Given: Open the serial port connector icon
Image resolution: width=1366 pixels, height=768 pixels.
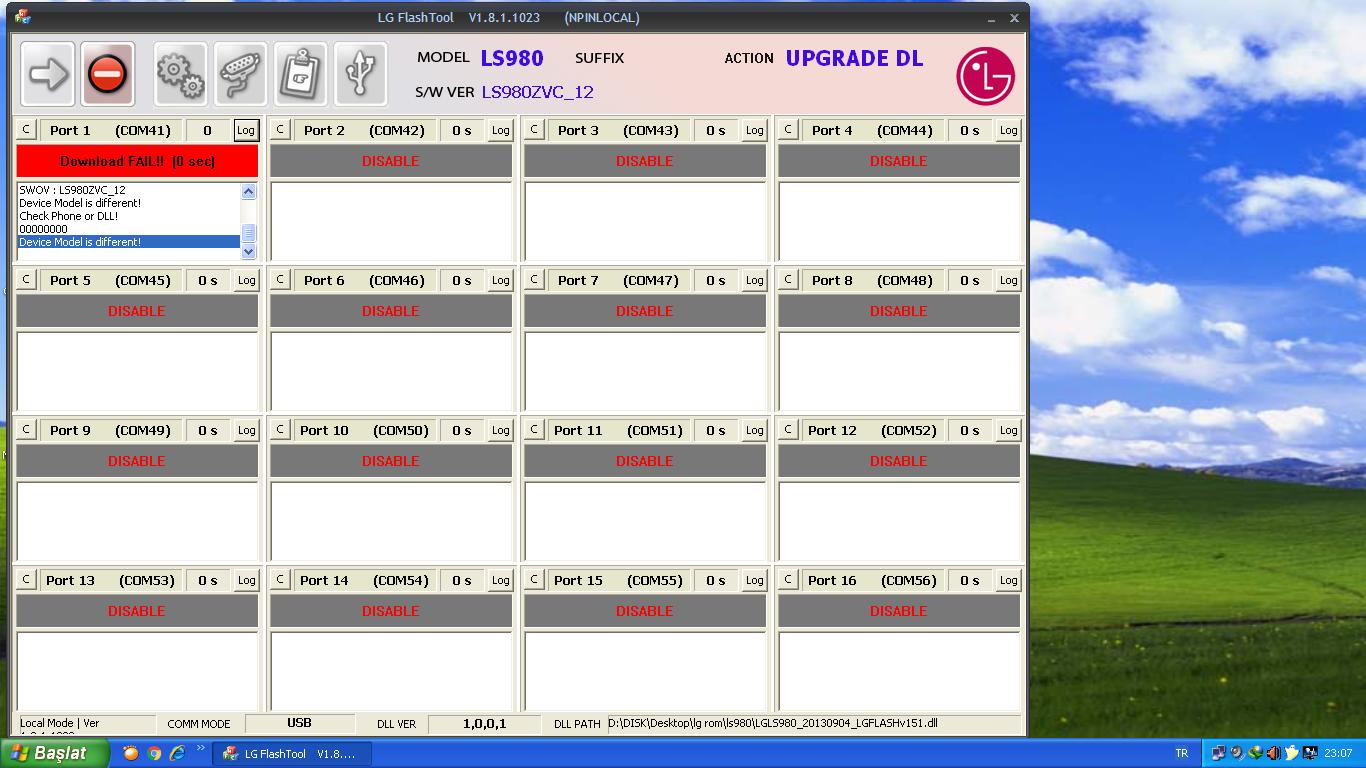Looking at the screenshot, I should pyautogui.click(x=240, y=74).
